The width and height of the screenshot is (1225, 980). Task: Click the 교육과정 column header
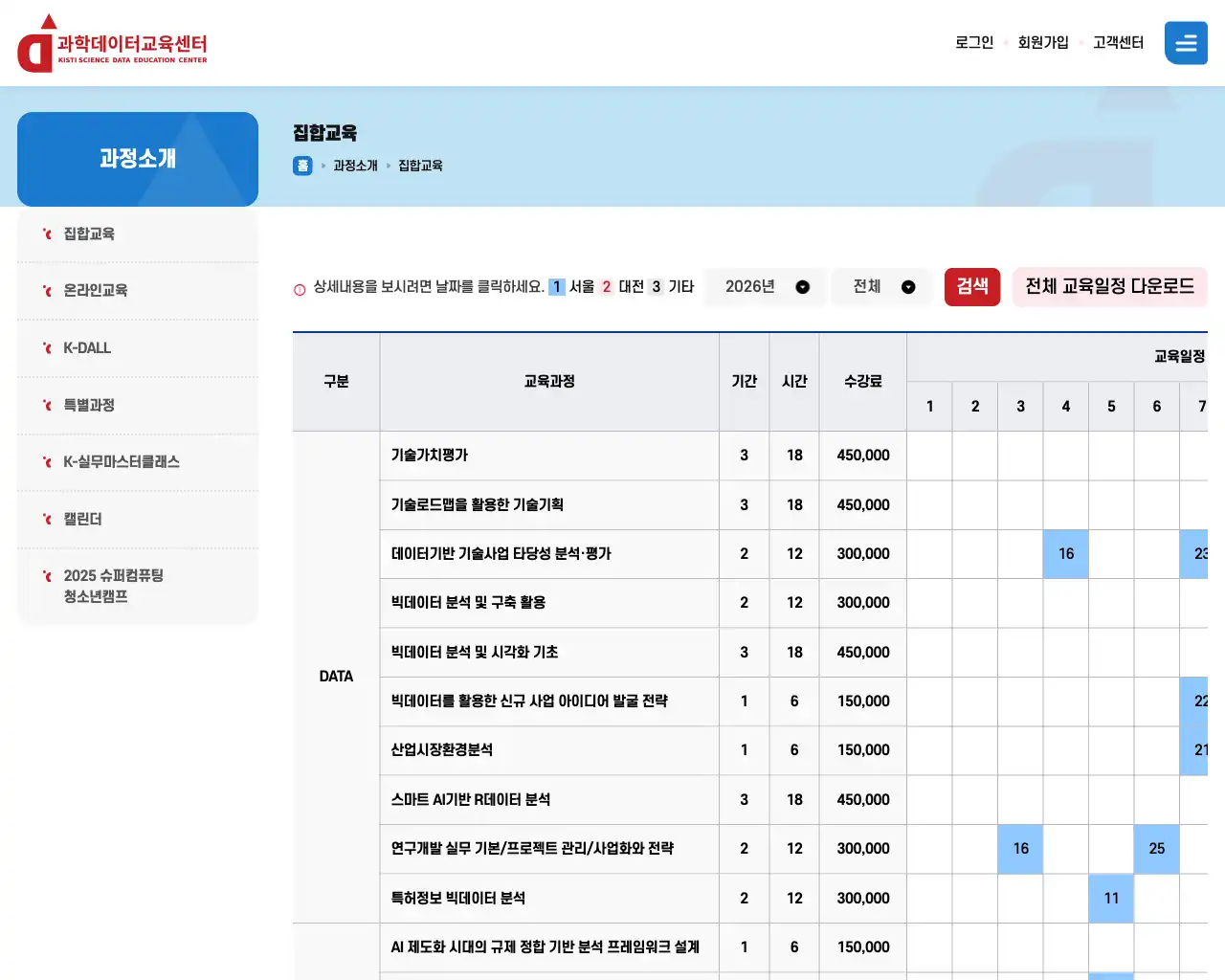pyautogui.click(x=549, y=382)
